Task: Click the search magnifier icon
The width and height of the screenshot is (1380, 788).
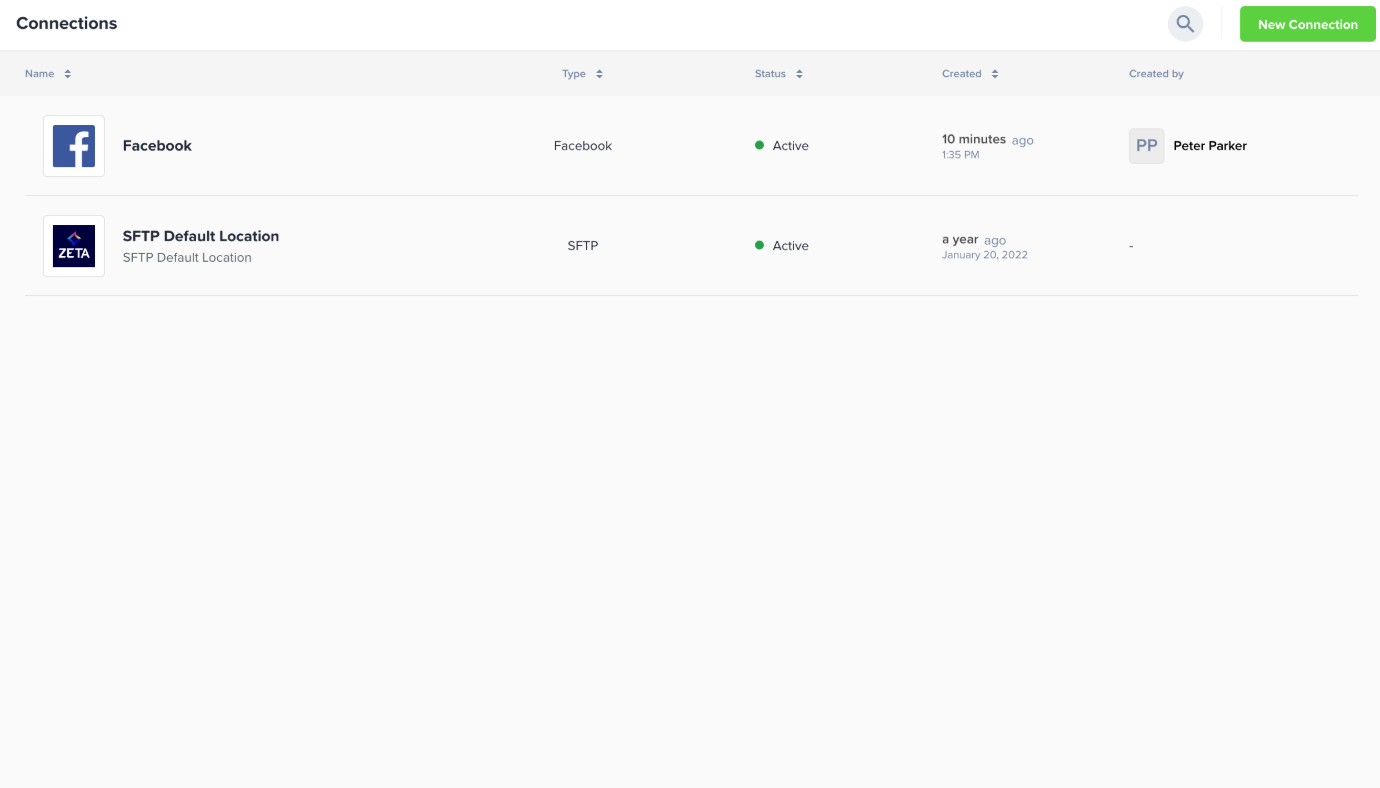Action: coord(1185,24)
